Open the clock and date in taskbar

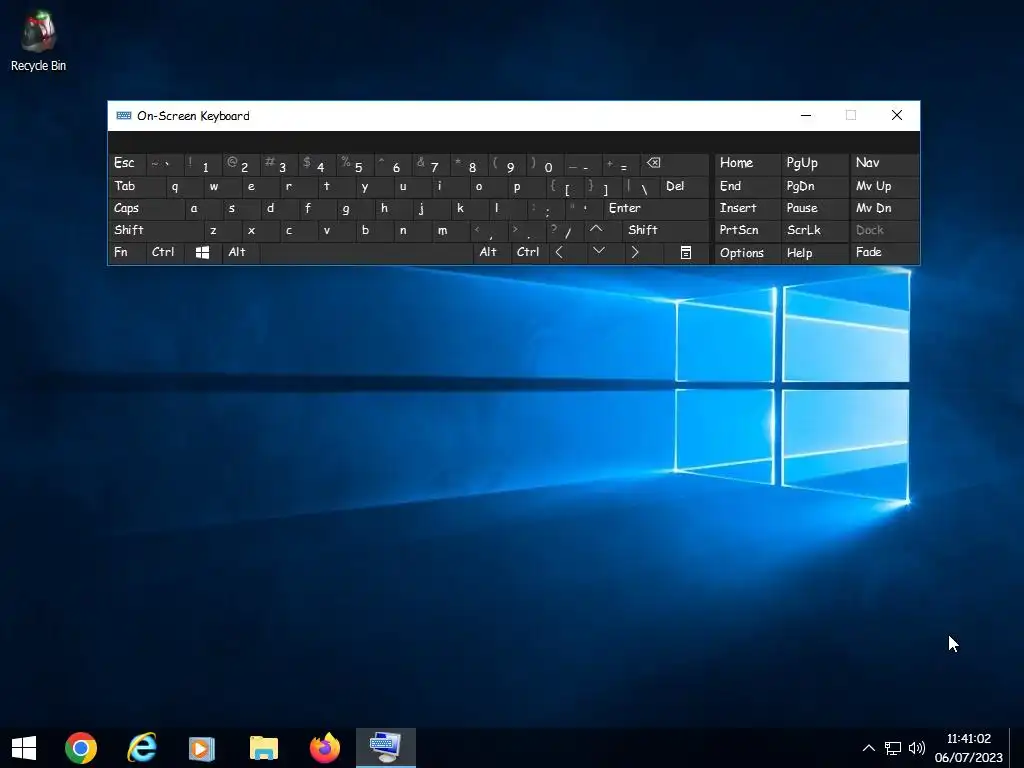pyautogui.click(x=968, y=748)
